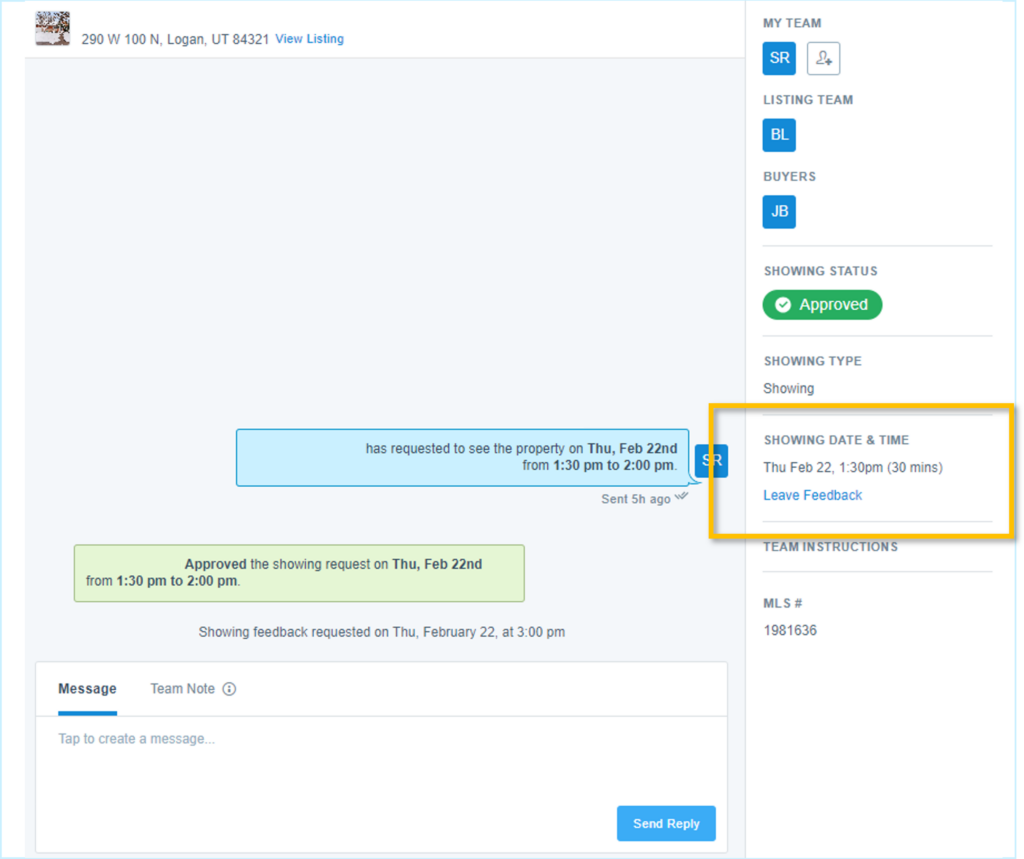Click the Team Instructions section header
The width and height of the screenshot is (1024, 859).
coord(831,547)
